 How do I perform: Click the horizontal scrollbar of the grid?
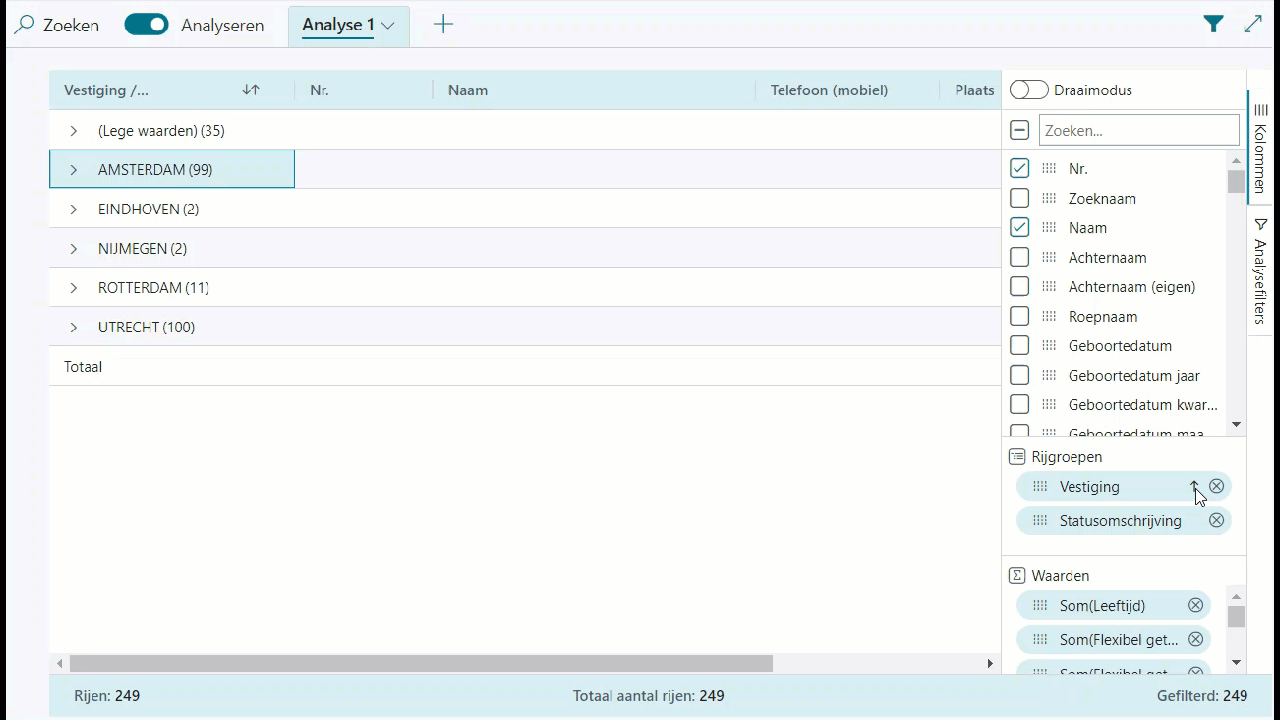[421, 663]
